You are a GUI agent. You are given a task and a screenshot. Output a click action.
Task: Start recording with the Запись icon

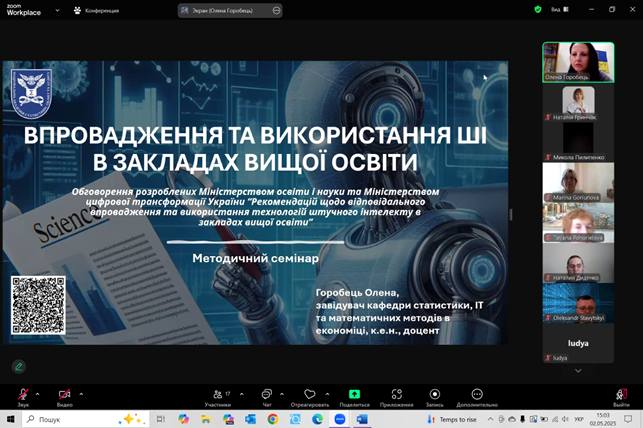[x=435, y=394]
